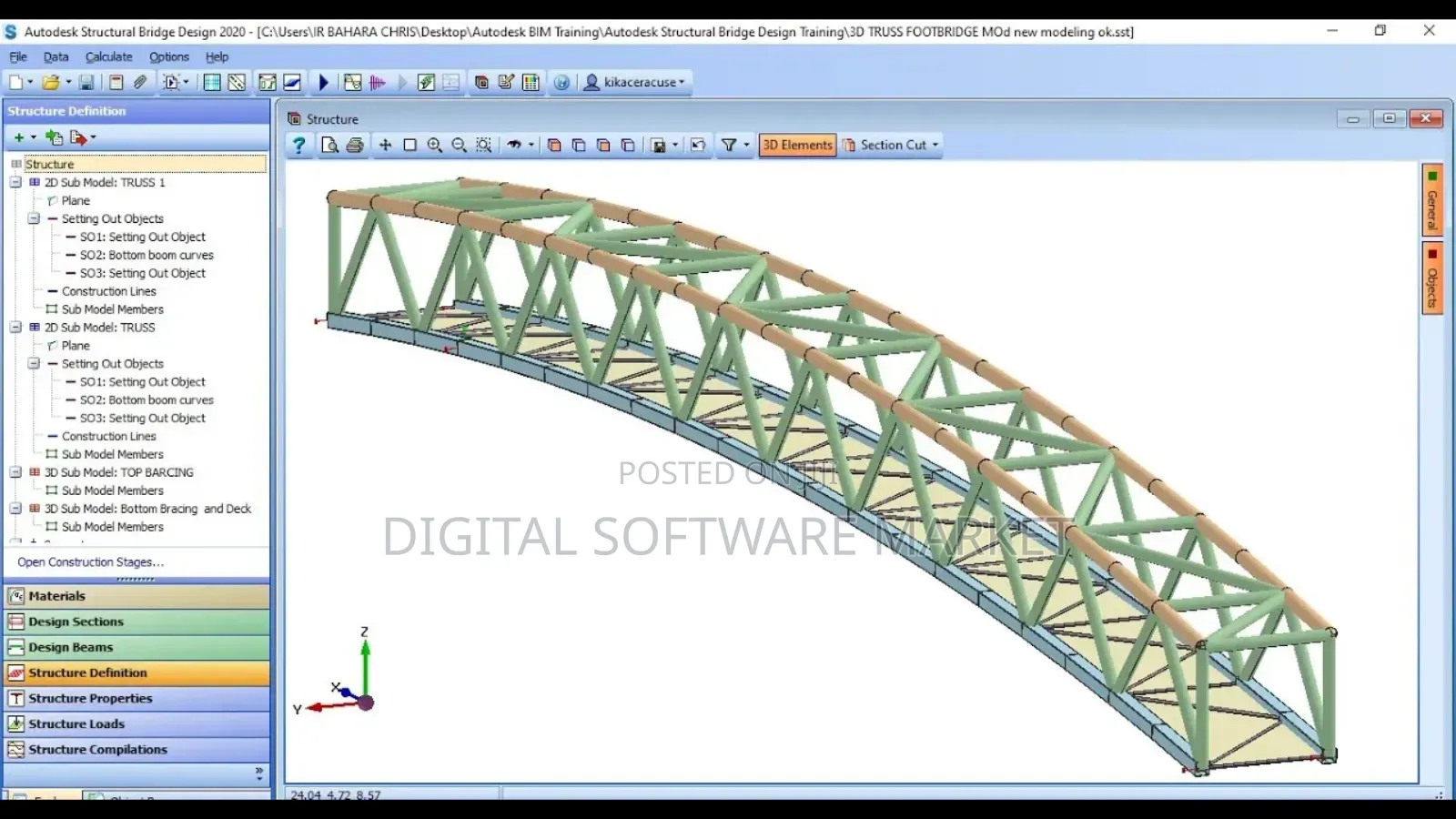Click the purple waveform results icon

click(x=377, y=82)
